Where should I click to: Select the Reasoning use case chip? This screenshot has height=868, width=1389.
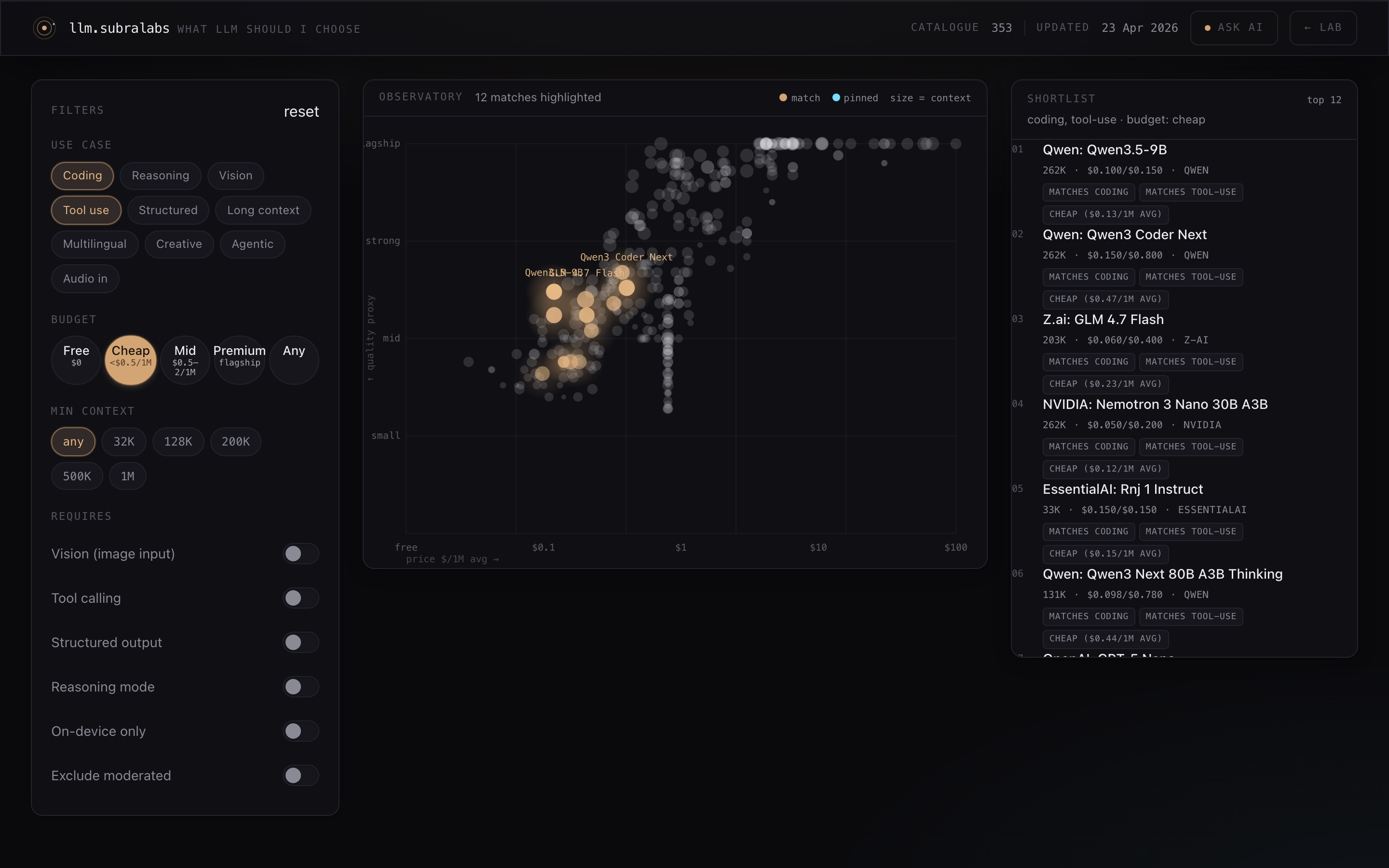[160, 176]
